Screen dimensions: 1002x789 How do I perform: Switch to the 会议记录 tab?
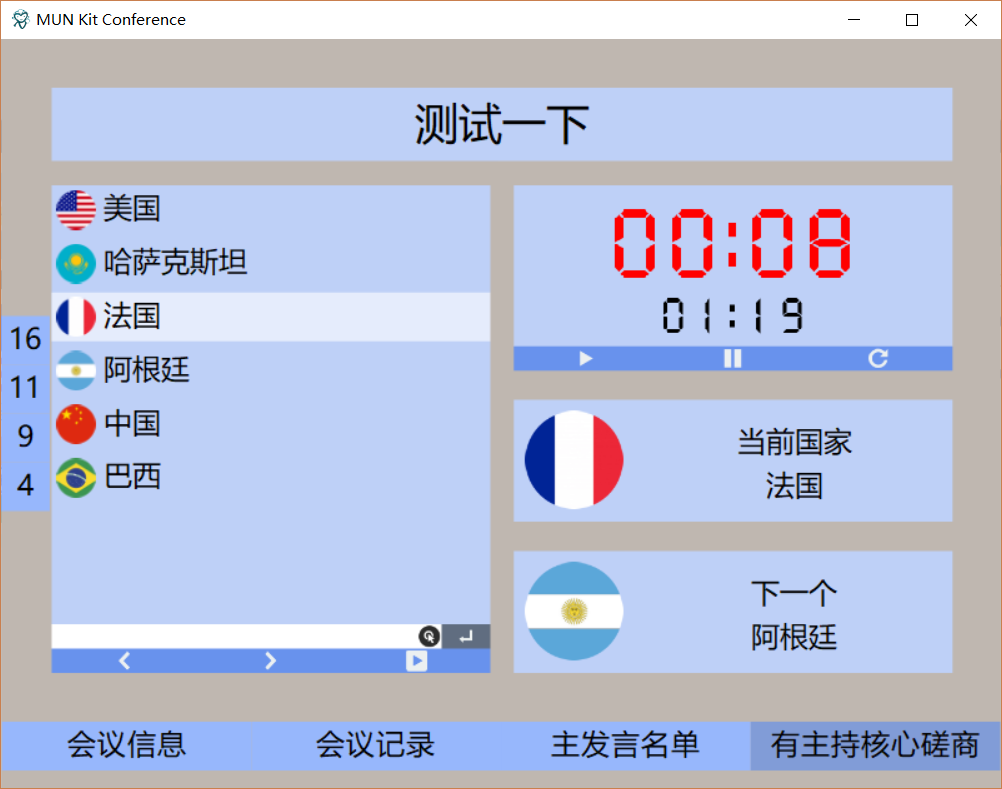374,745
